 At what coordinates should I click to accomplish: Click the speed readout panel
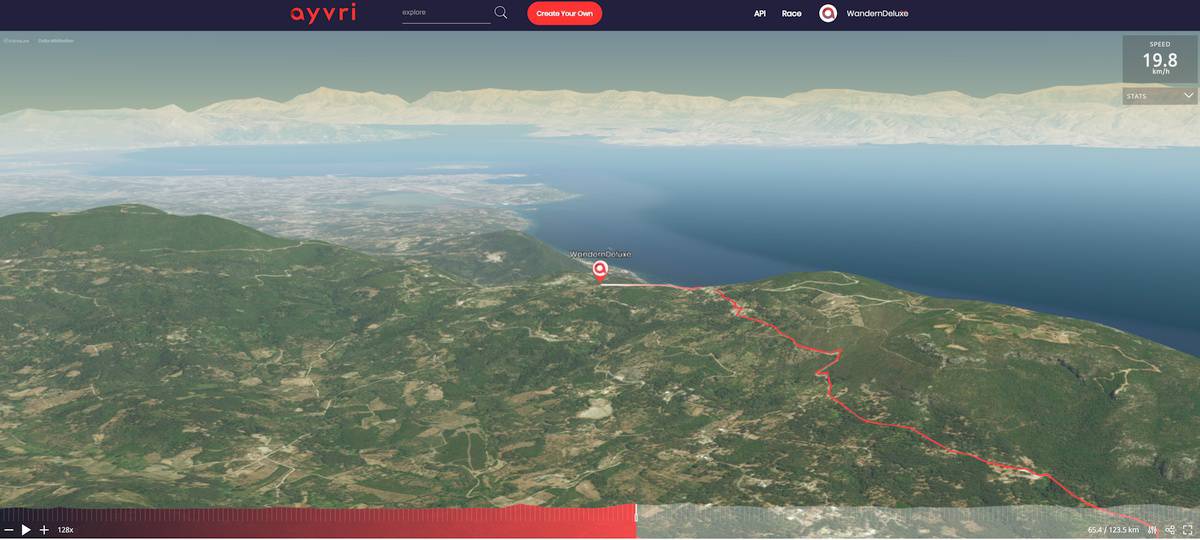click(1159, 59)
